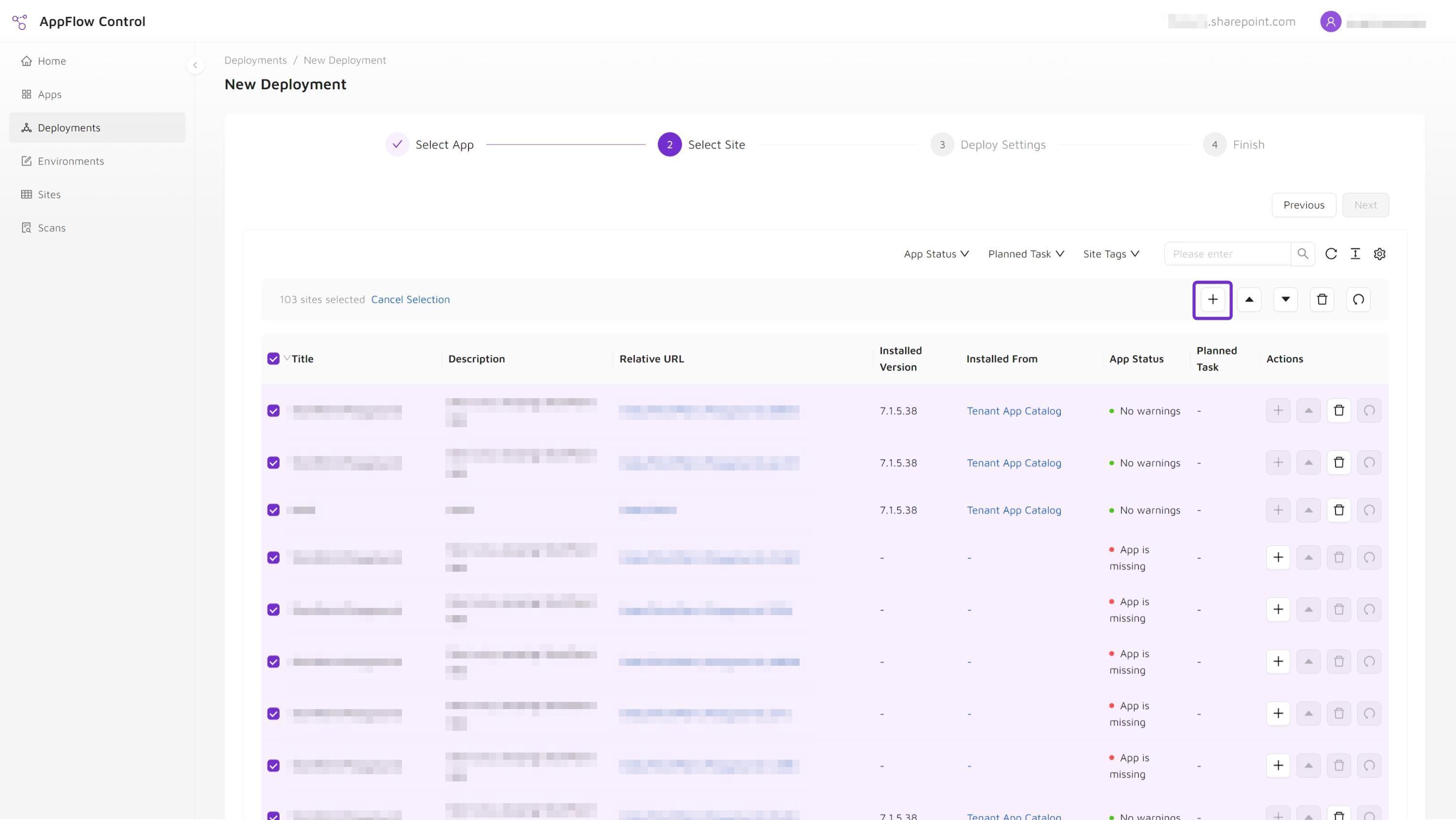
Task: Open Deployments in the sidebar
Action: click(x=97, y=127)
